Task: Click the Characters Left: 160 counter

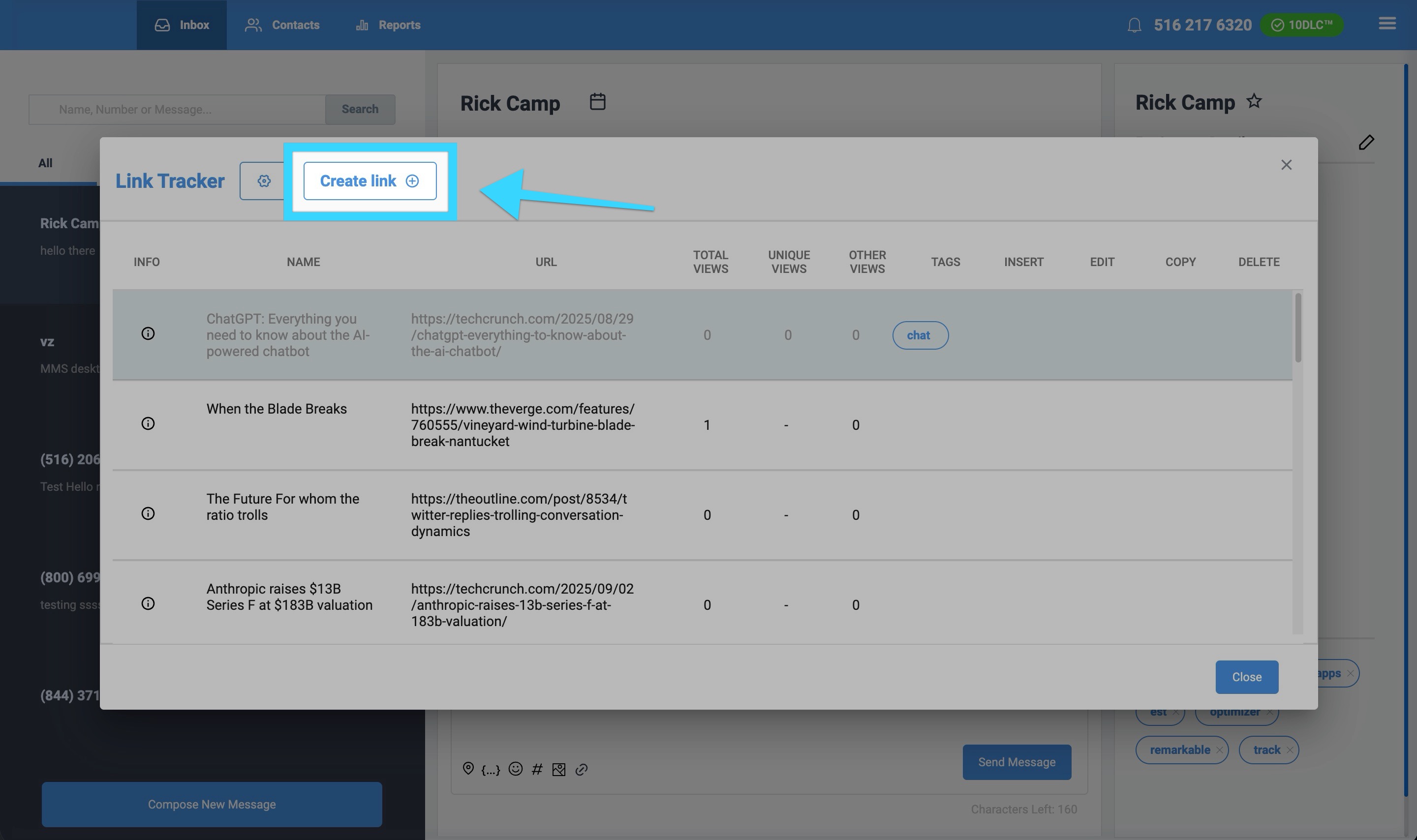Action: coord(1023,810)
